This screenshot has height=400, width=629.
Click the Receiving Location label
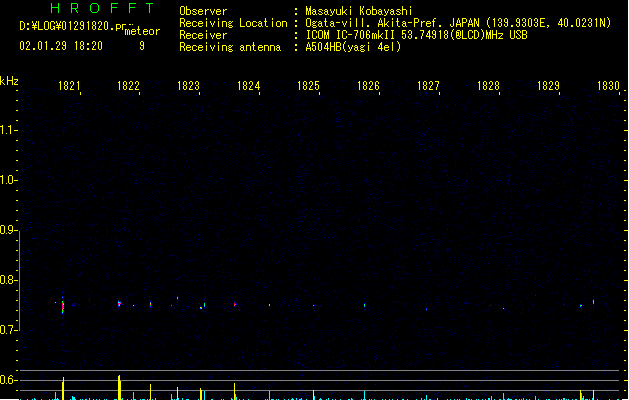pos(233,23)
